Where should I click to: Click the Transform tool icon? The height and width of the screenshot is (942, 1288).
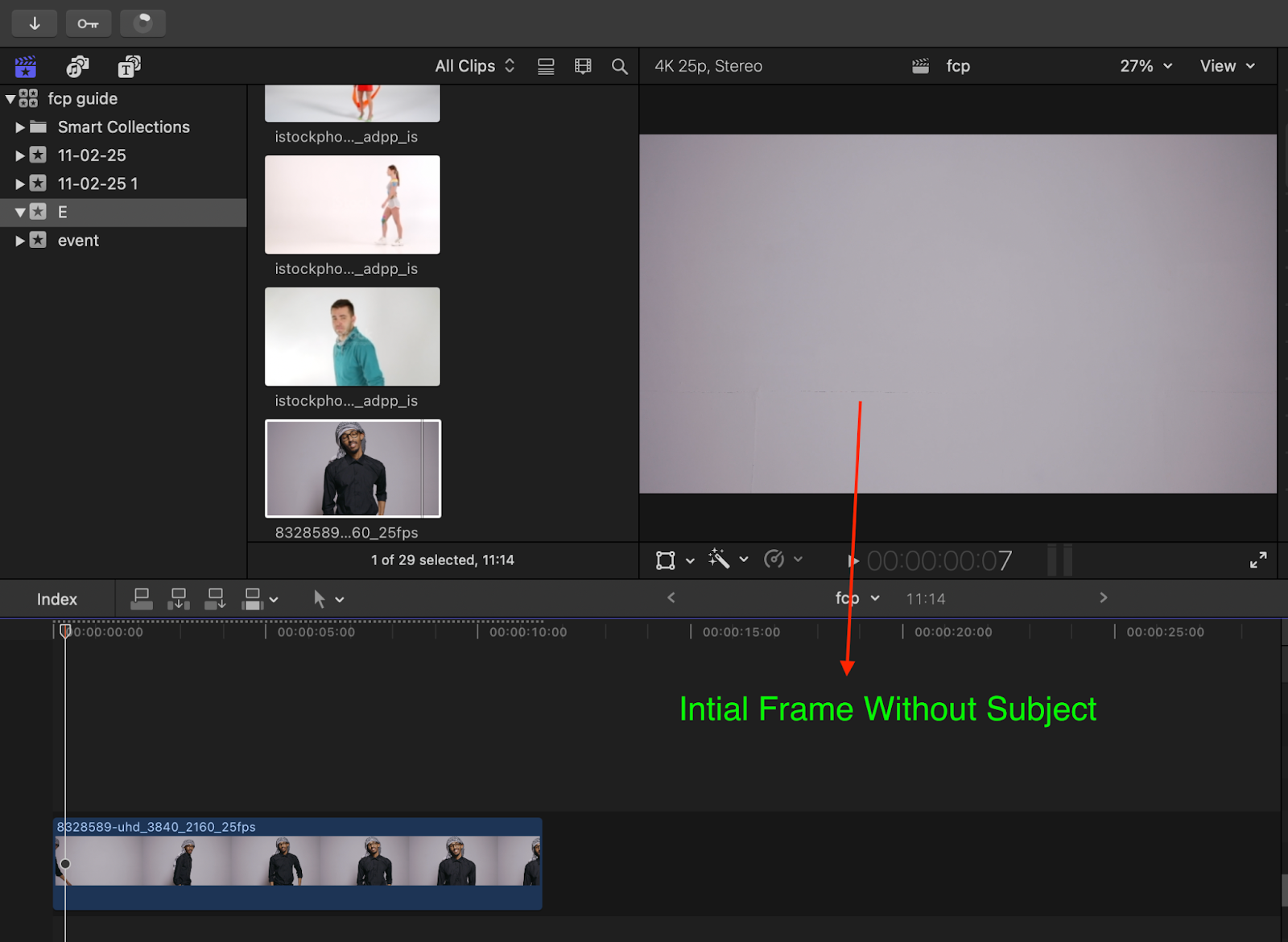tap(665, 560)
